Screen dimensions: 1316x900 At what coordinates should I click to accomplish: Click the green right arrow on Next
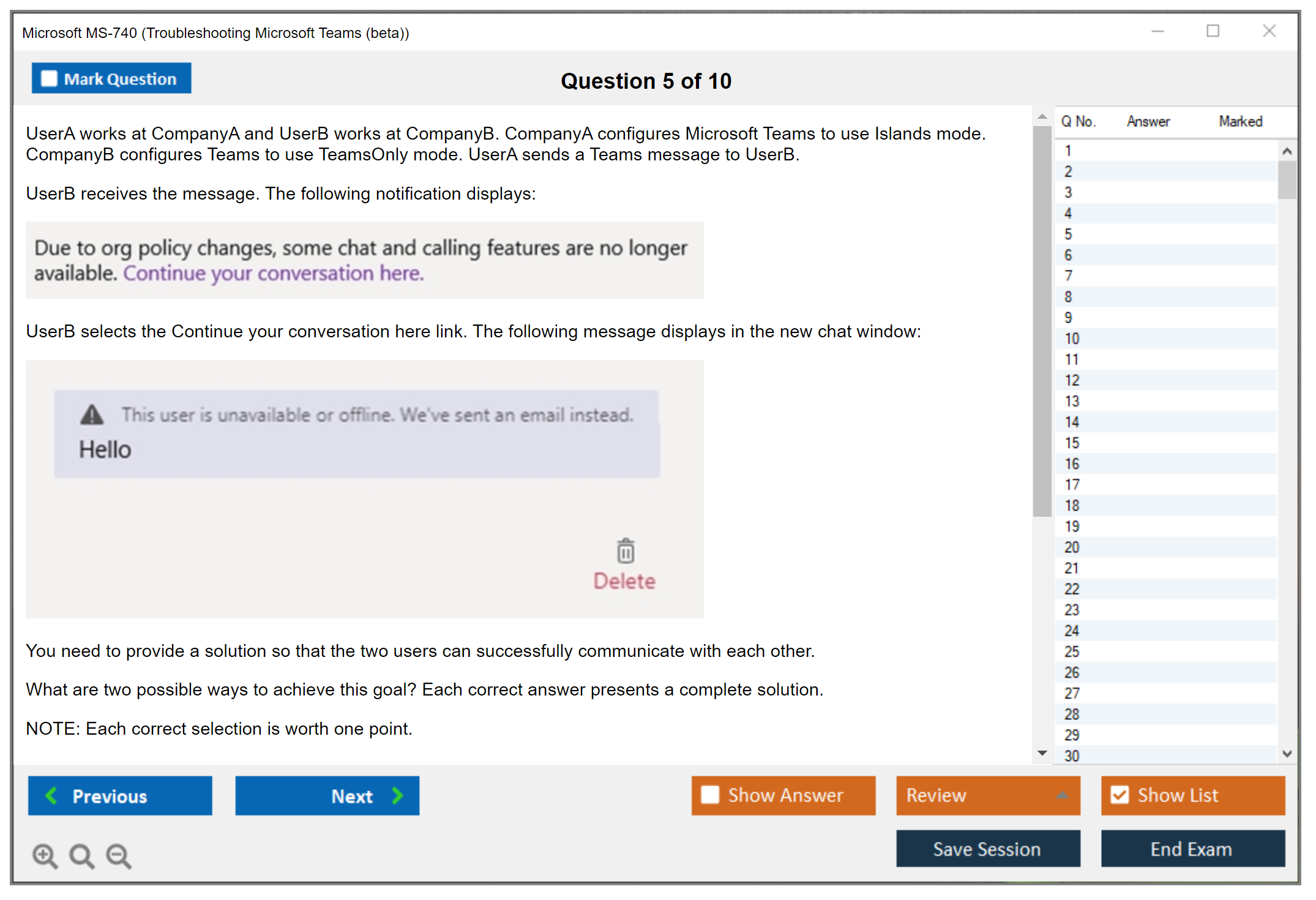click(x=397, y=795)
